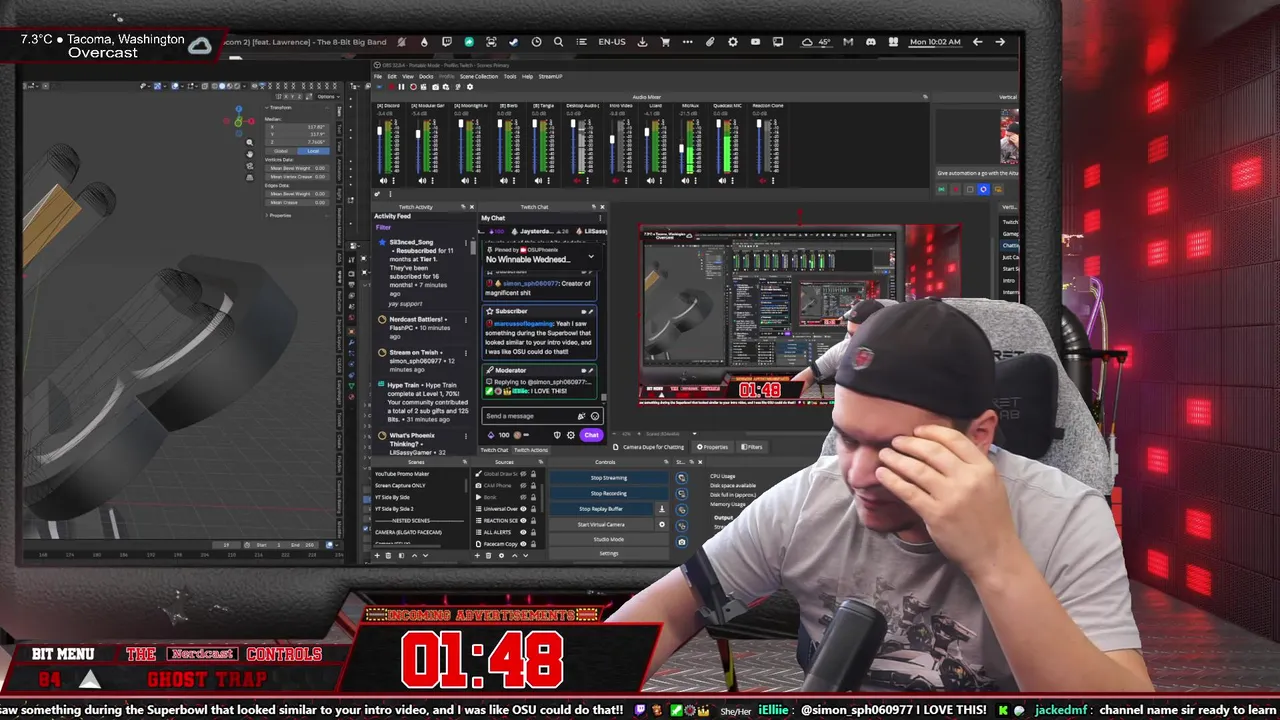Click the paperclip icon in the top bar

click(710, 42)
